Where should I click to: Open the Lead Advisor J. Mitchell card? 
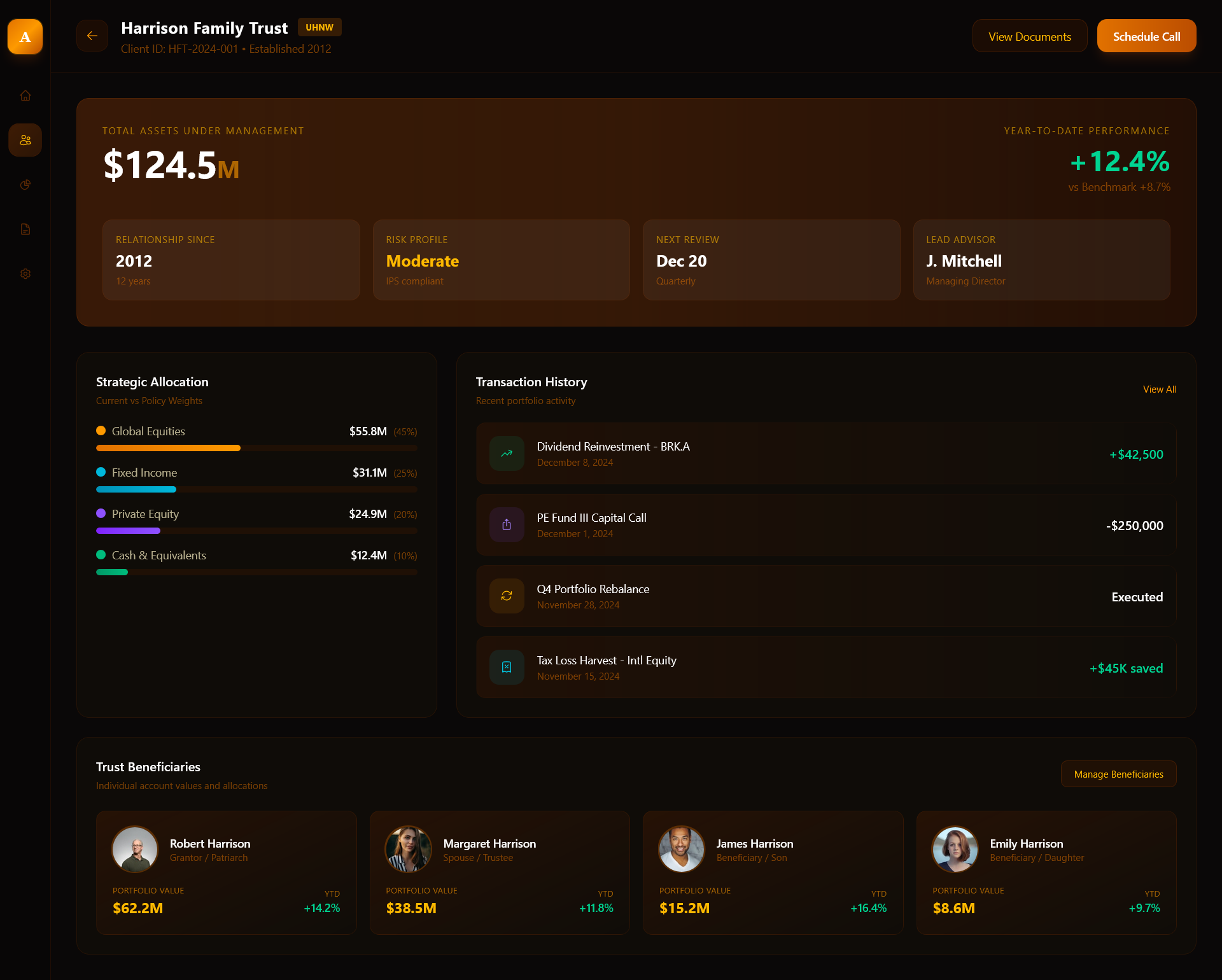coord(1041,260)
